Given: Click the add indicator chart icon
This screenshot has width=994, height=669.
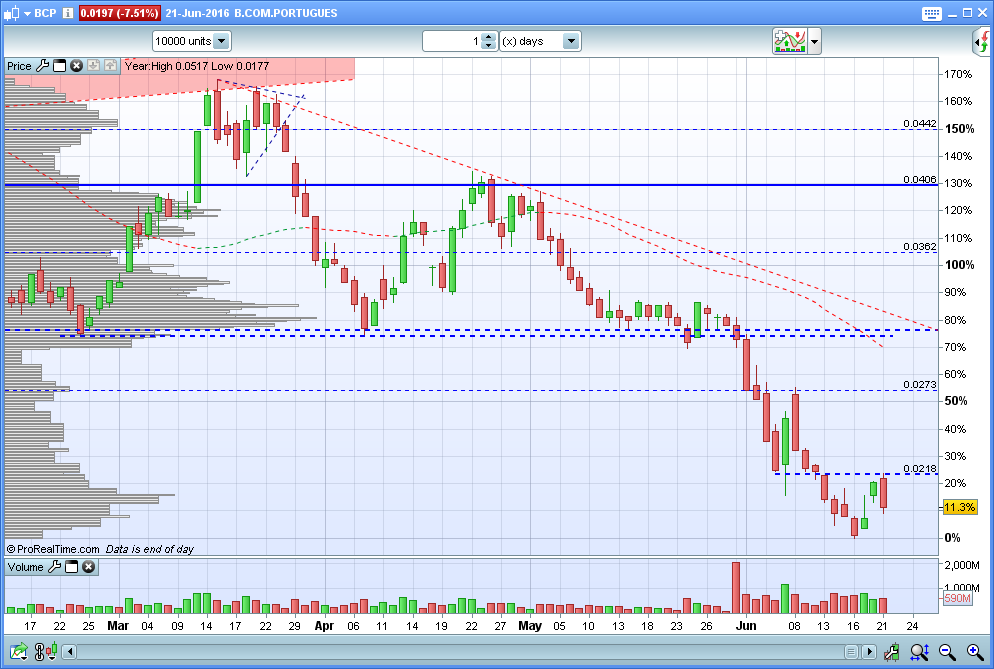Looking at the screenshot, I should pyautogui.click(x=789, y=41).
